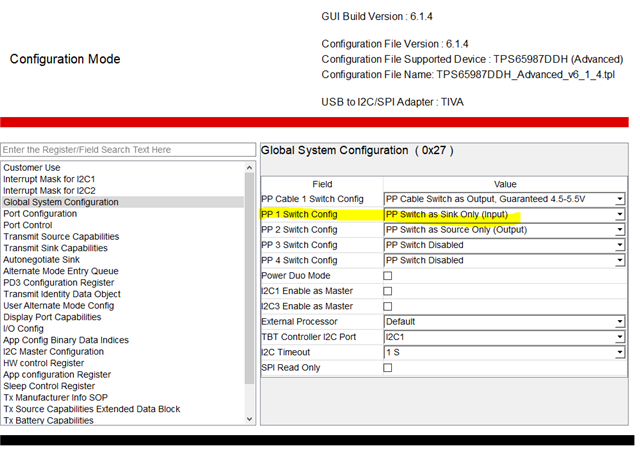Click PP Cable 1 Switch Config field label

[312, 199]
